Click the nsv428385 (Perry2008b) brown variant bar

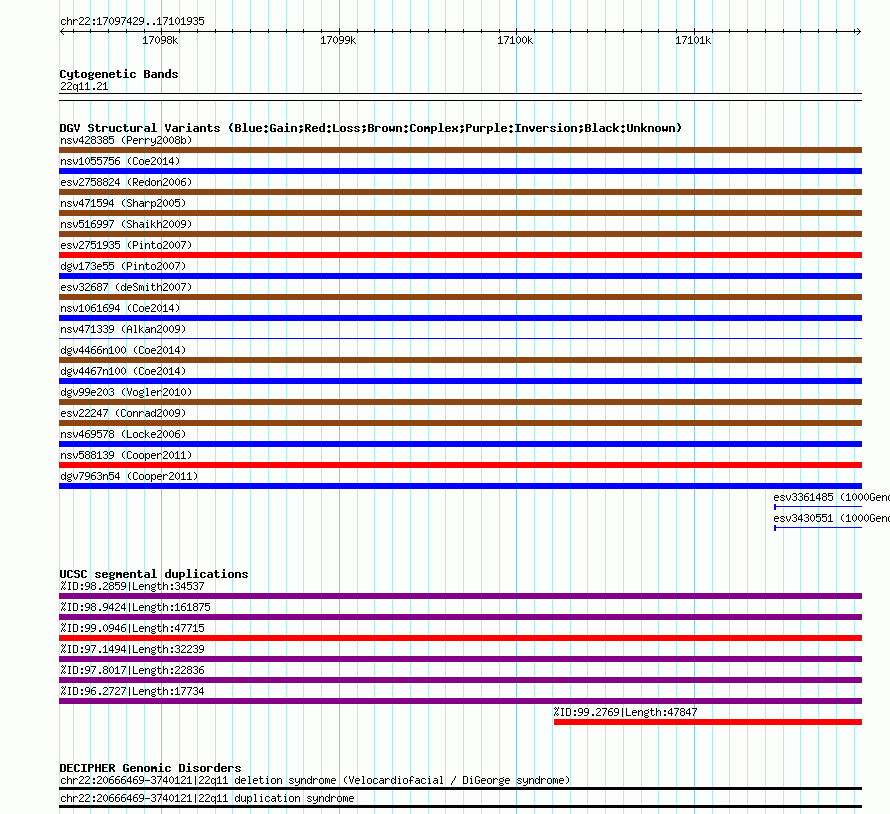[x=460, y=150]
